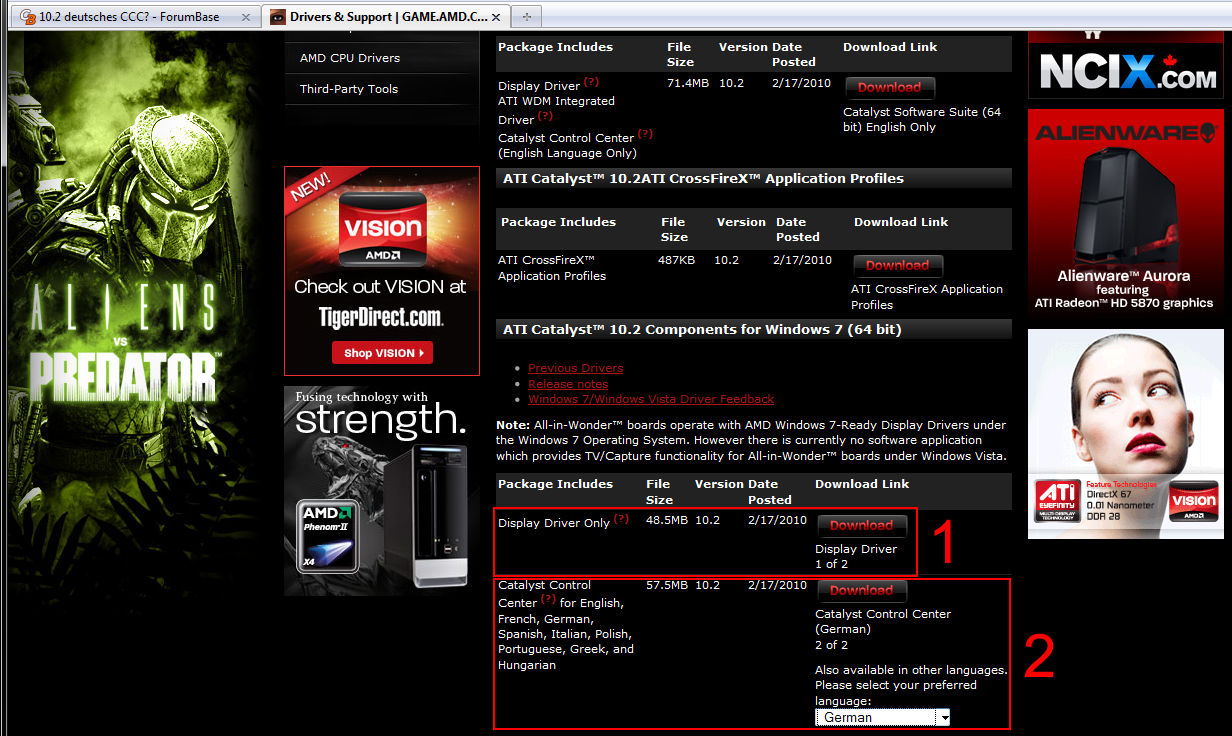Open the Previous Drivers link

[575, 368]
